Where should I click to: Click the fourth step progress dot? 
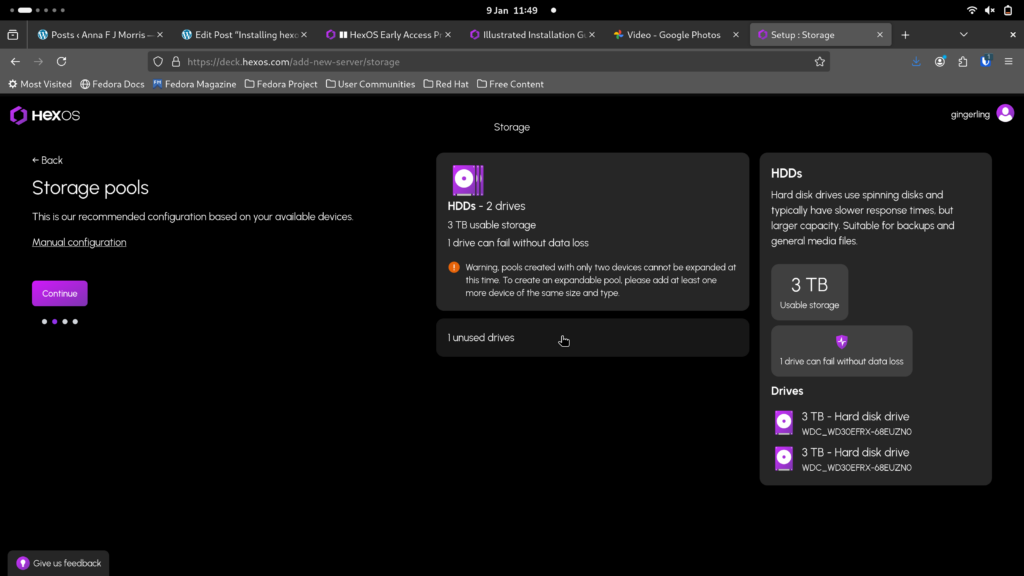coord(75,321)
